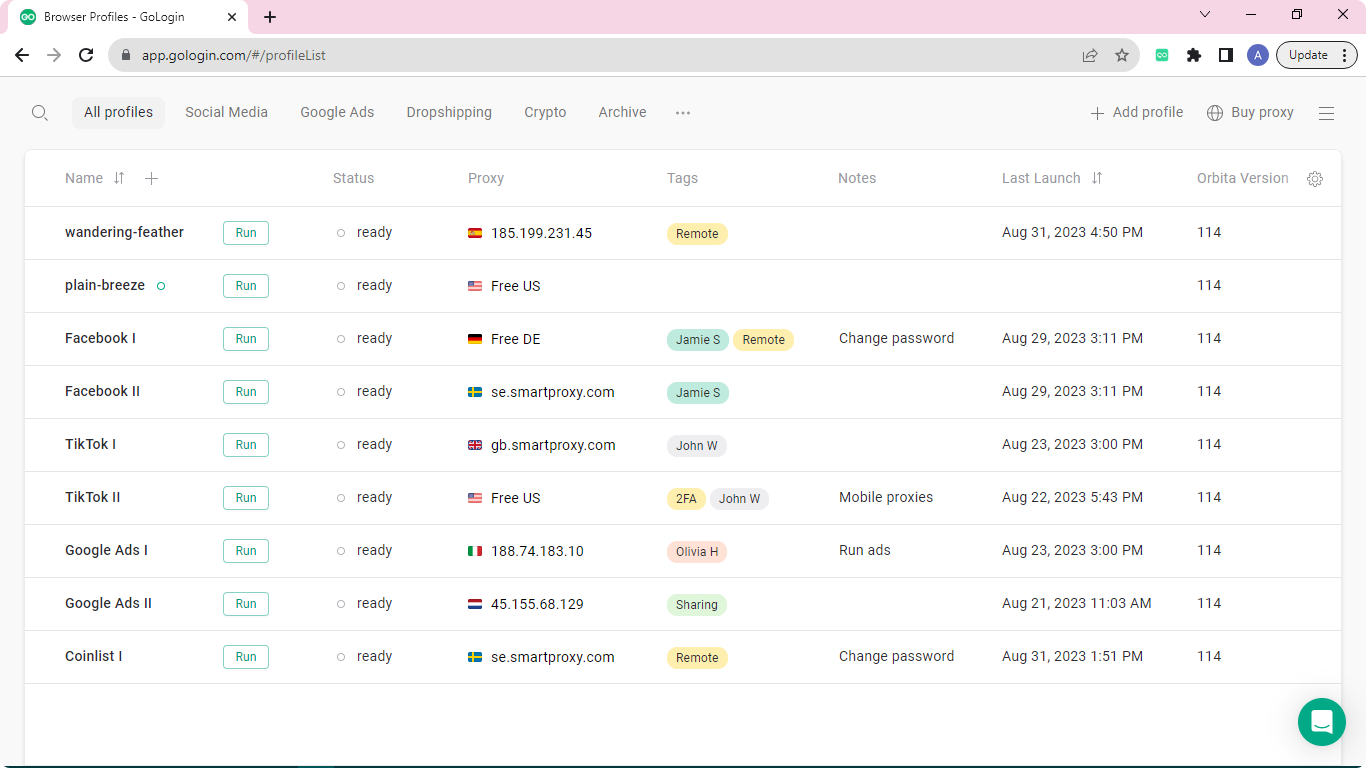The height and width of the screenshot is (768, 1366).
Task: Open hamburger menu at top right
Action: [x=1326, y=113]
